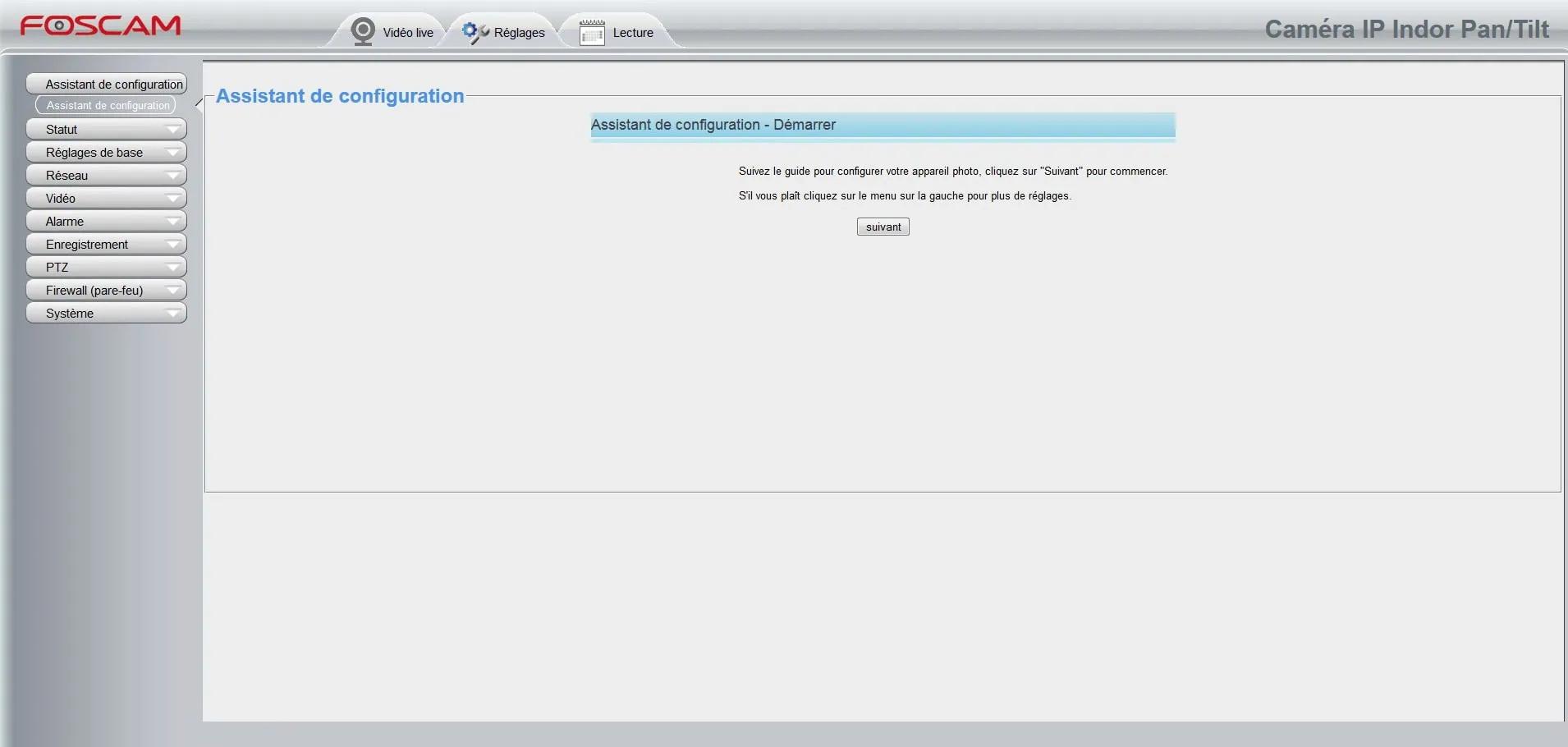The image size is (1568, 747).
Task: Open the Firewall (pare-feu) menu
Action: tap(94, 291)
